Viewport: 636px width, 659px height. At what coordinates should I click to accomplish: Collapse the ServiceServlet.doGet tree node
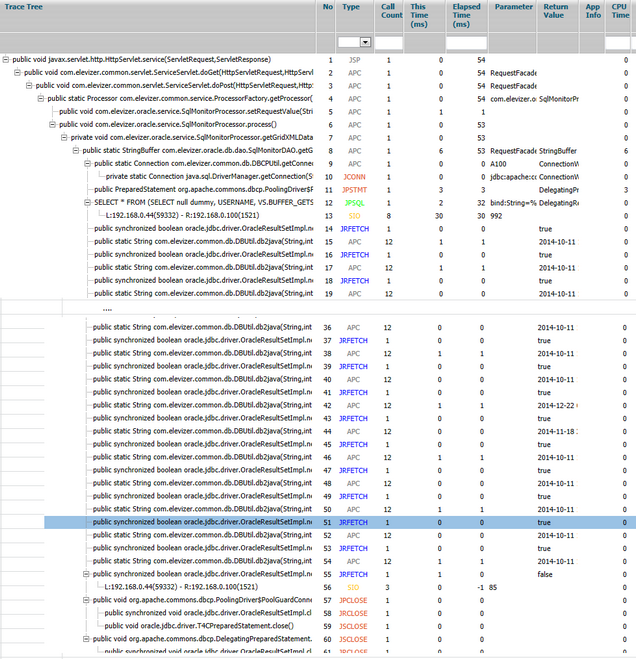click(18, 73)
